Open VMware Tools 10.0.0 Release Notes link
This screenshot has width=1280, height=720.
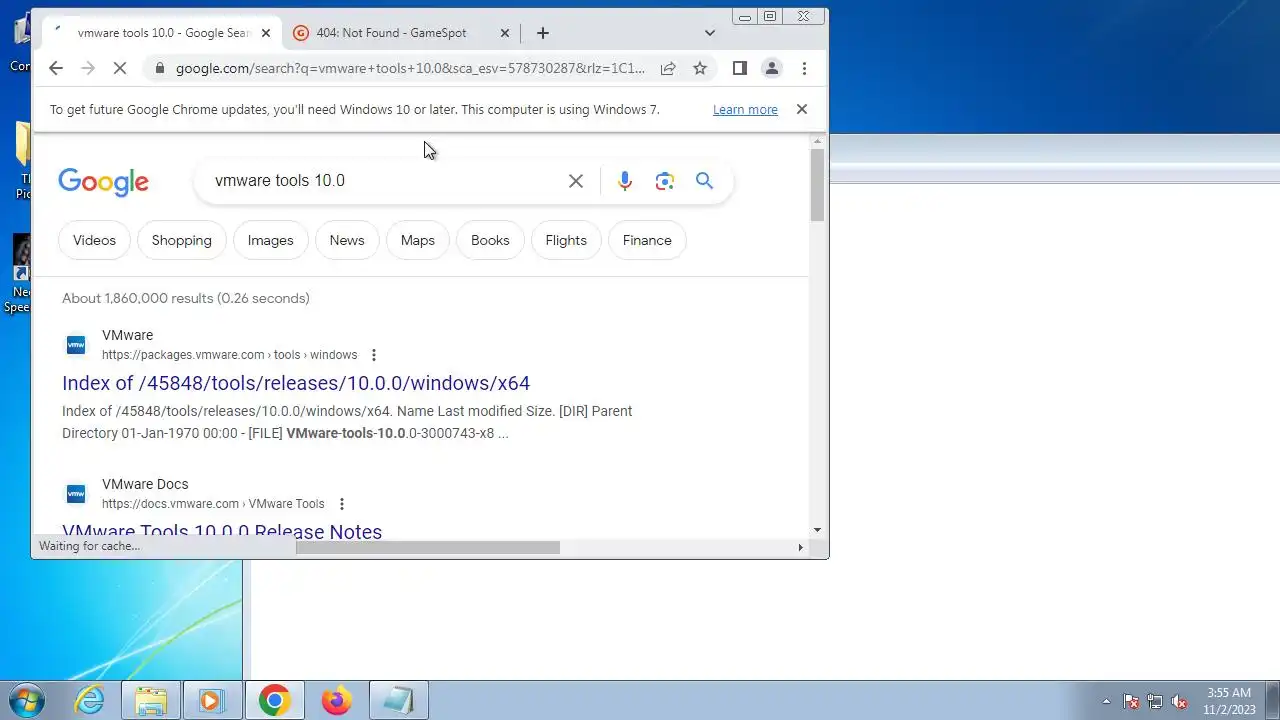click(222, 531)
